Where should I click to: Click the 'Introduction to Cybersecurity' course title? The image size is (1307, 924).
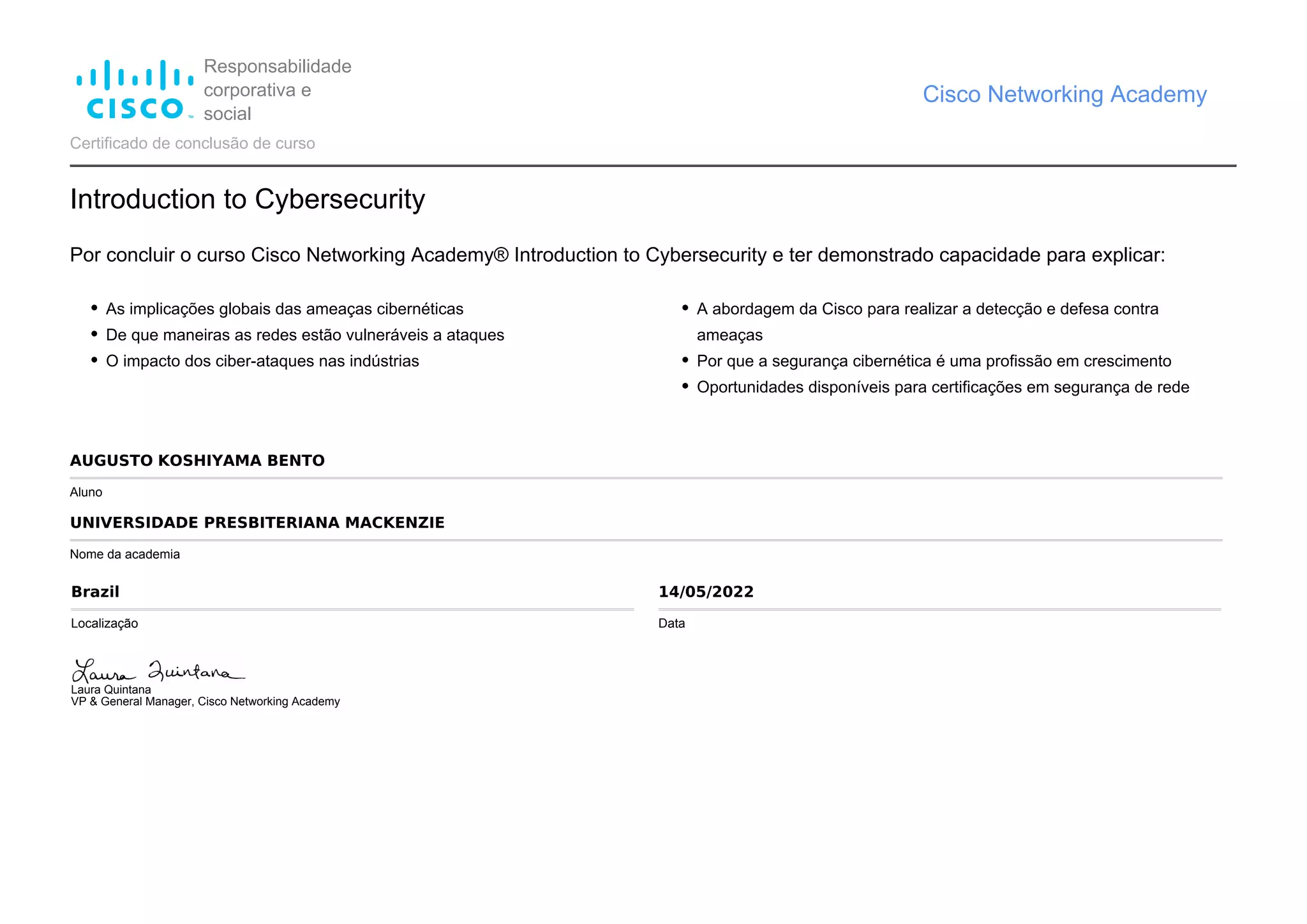click(247, 199)
